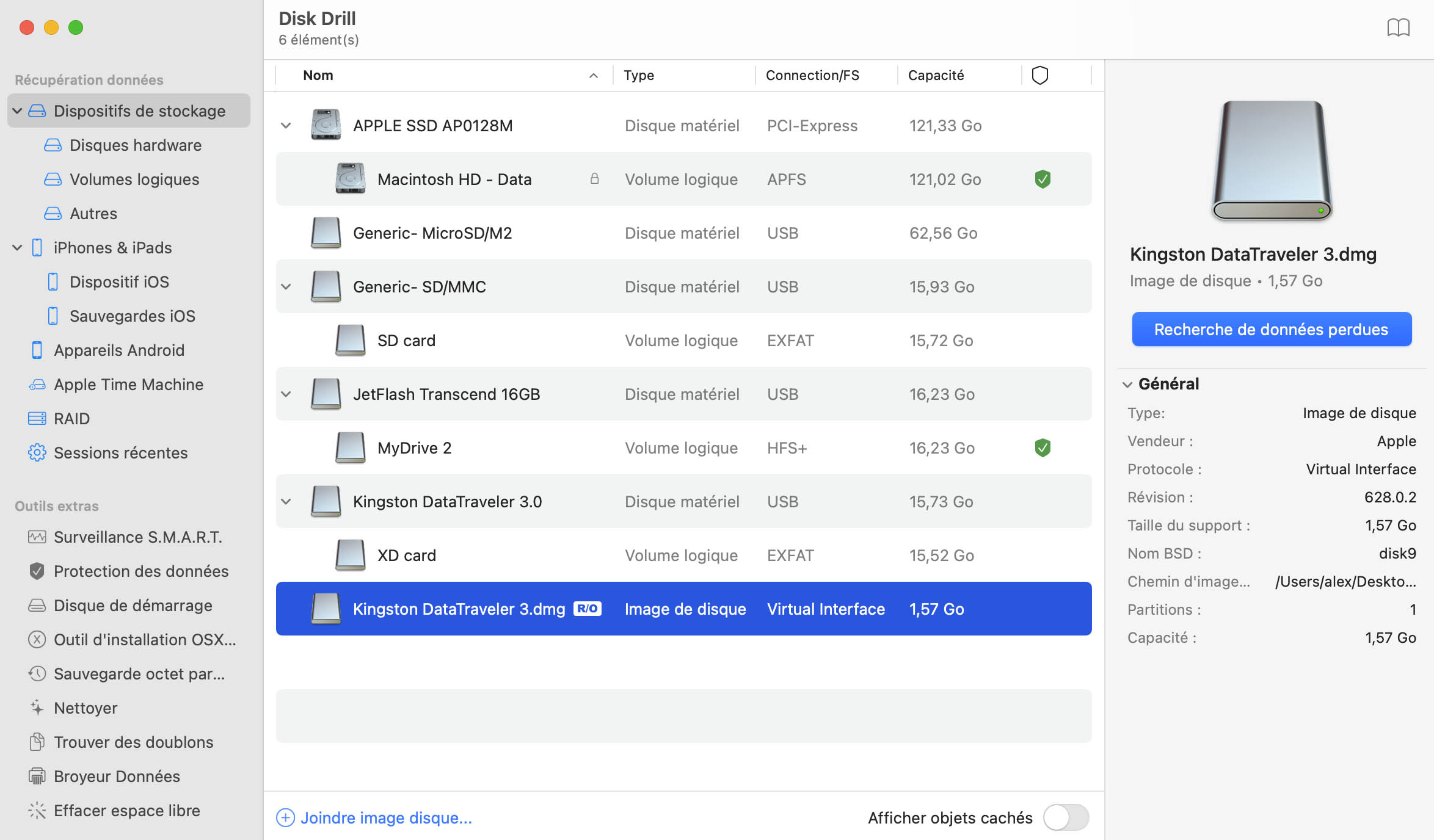Start Recherche de données perdues
1434x840 pixels.
1272,329
